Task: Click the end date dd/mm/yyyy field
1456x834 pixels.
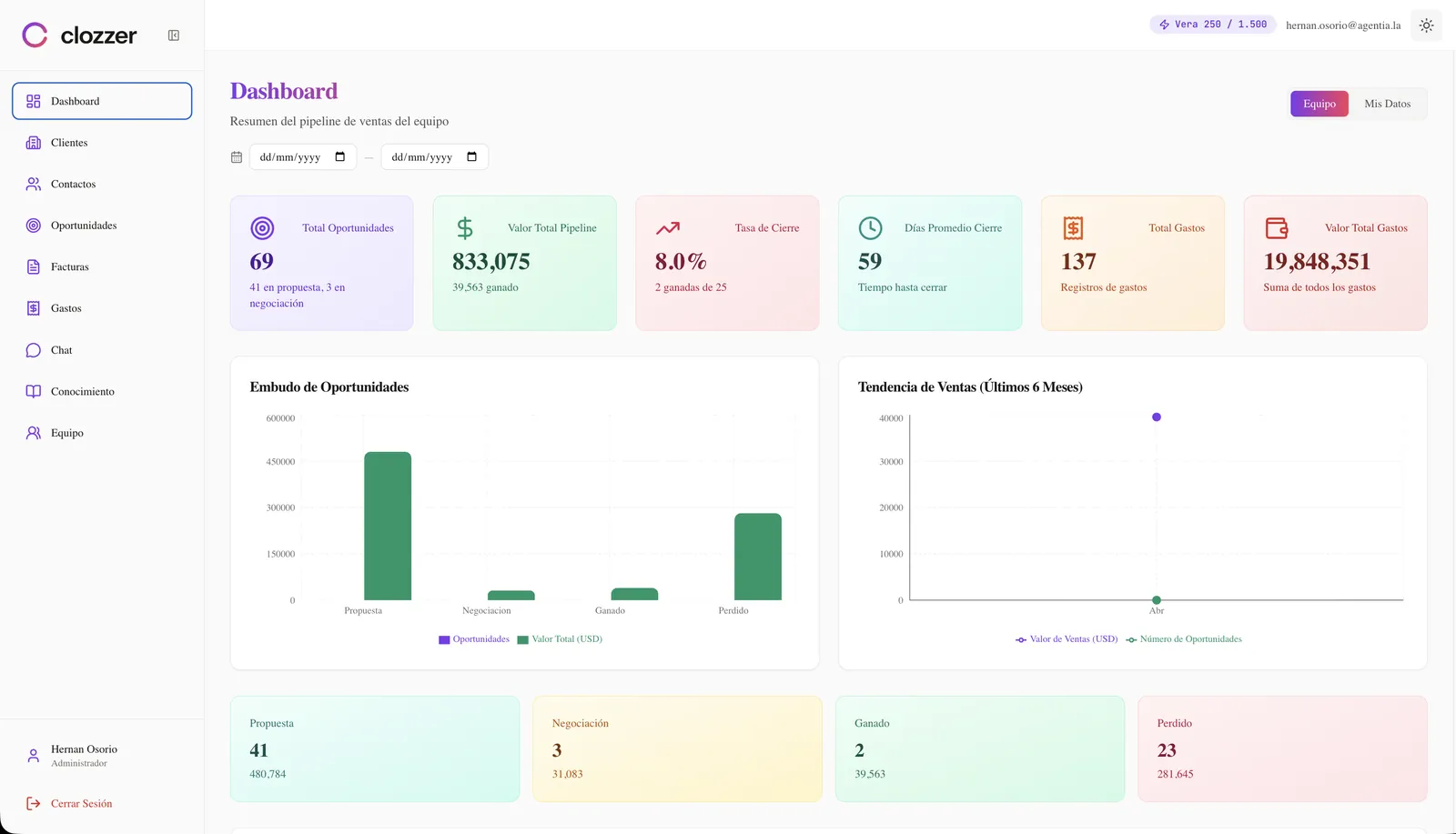Action: click(434, 156)
